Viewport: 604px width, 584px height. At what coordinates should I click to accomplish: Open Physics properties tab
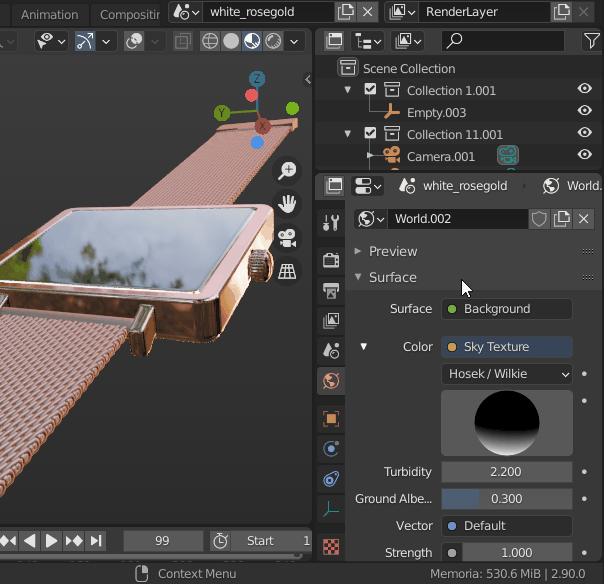coord(331,449)
